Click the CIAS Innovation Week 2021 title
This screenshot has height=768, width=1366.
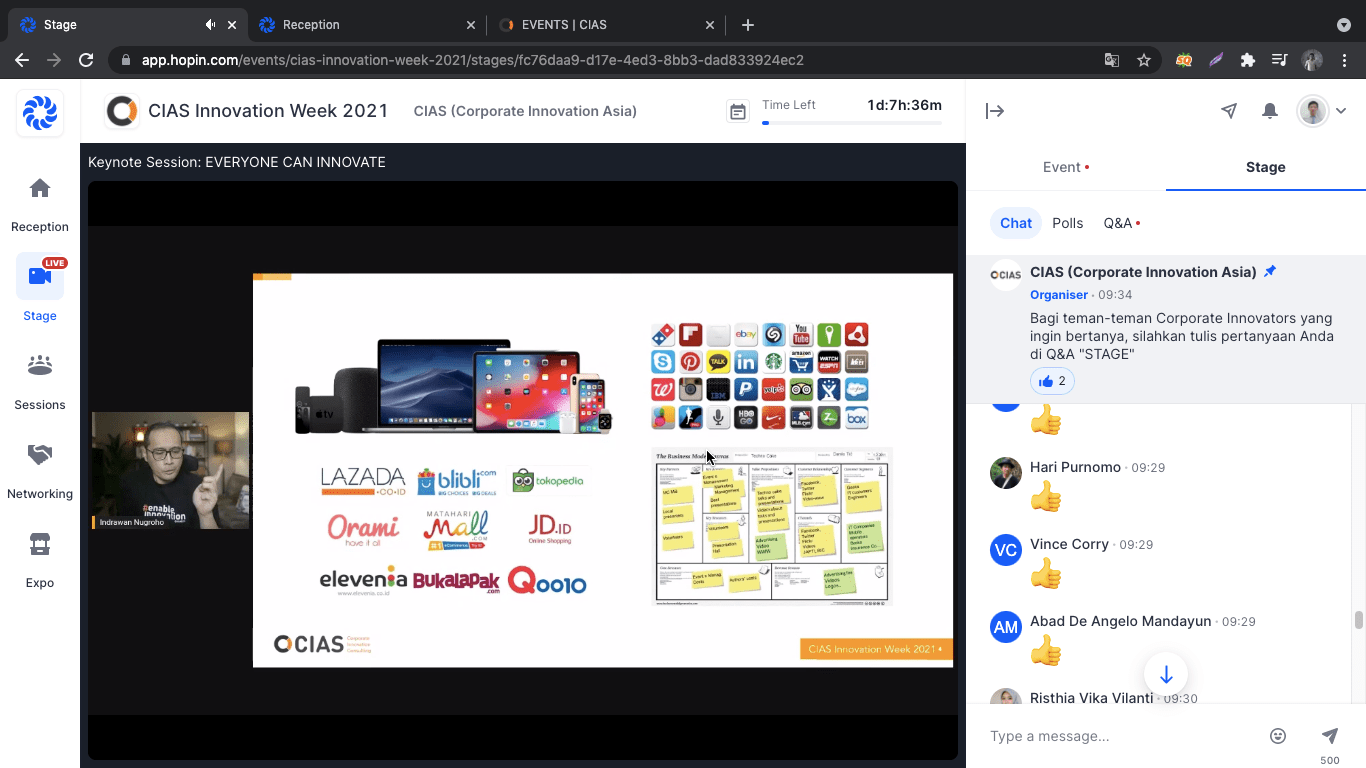pos(268,111)
